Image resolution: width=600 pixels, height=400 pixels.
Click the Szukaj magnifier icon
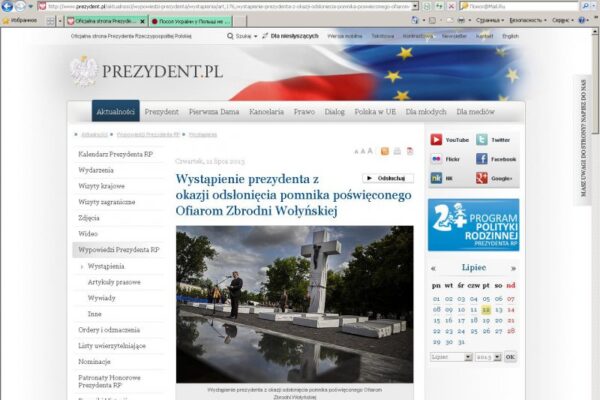point(230,36)
